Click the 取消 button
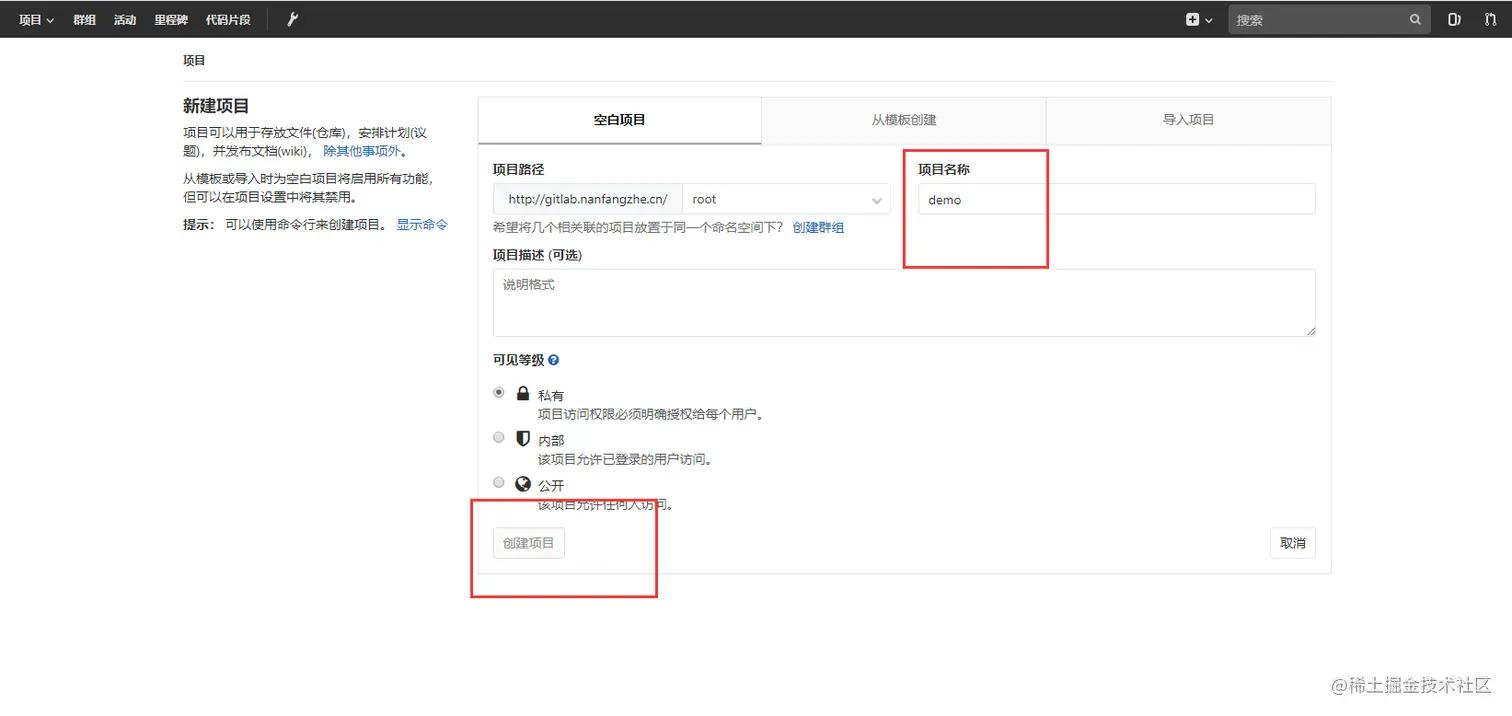The width and height of the screenshot is (1512, 716). click(1293, 543)
